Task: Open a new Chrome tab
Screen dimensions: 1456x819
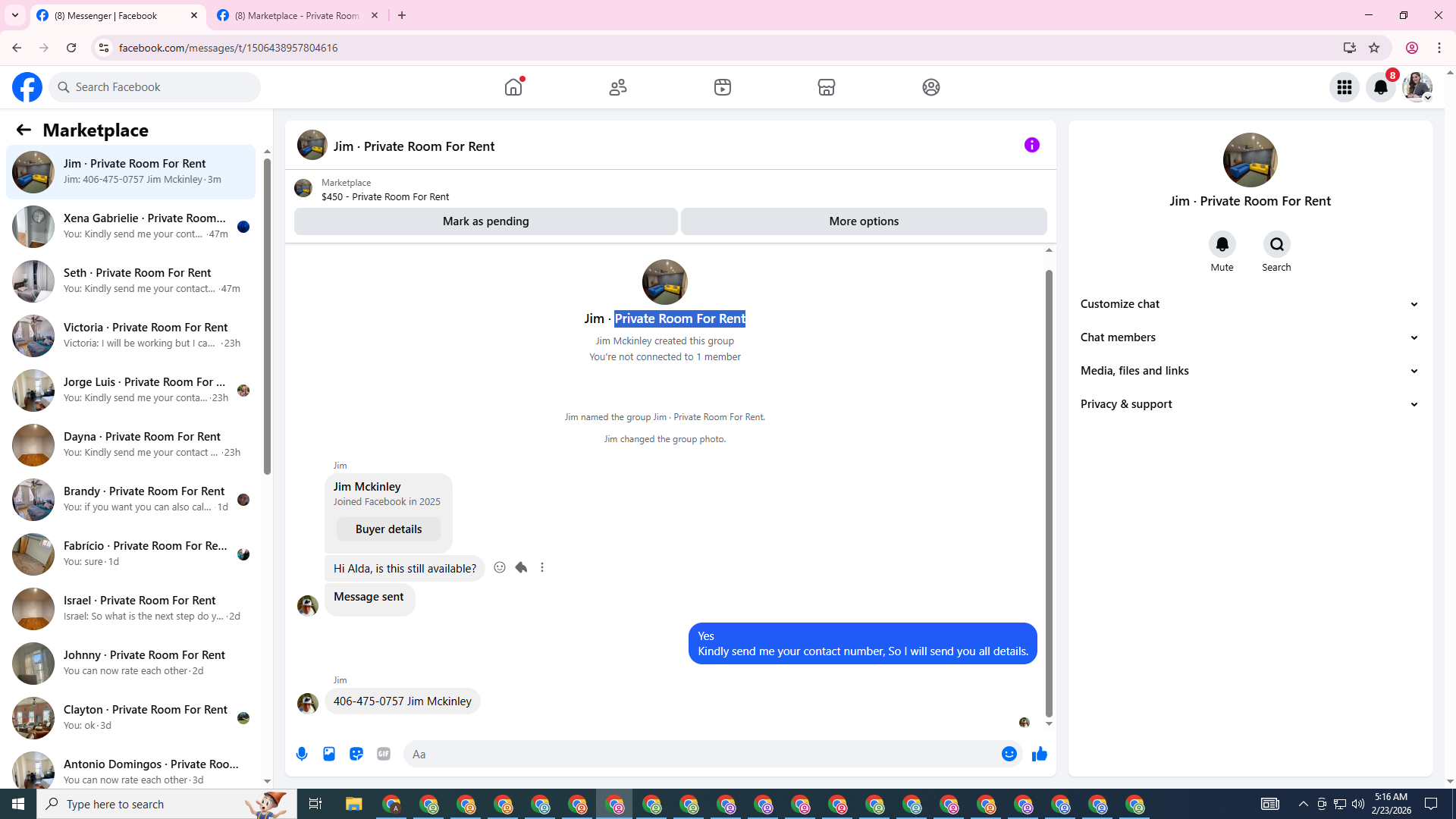Action: [402, 15]
